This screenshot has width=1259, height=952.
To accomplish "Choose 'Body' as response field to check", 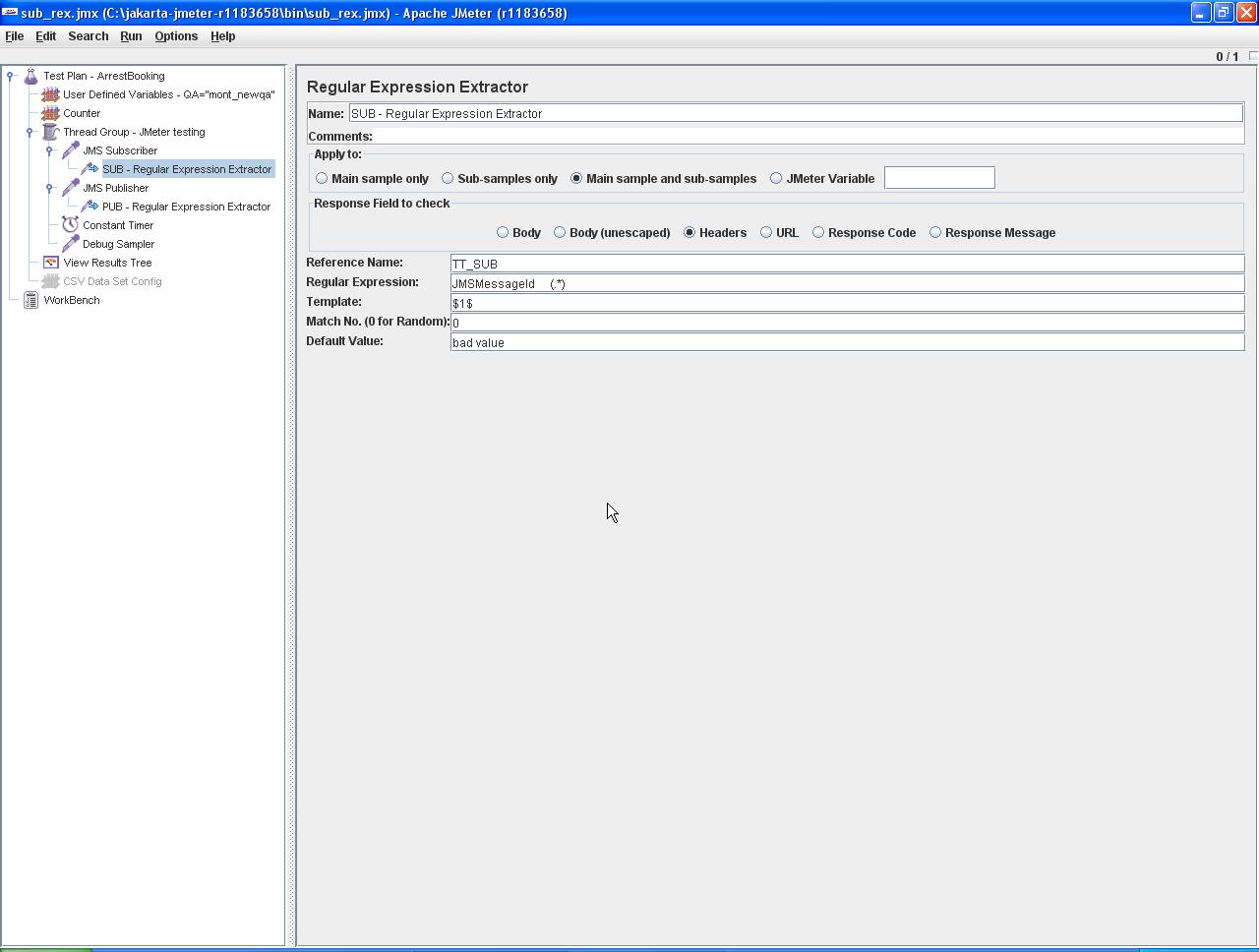I will [x=503, y=233].
